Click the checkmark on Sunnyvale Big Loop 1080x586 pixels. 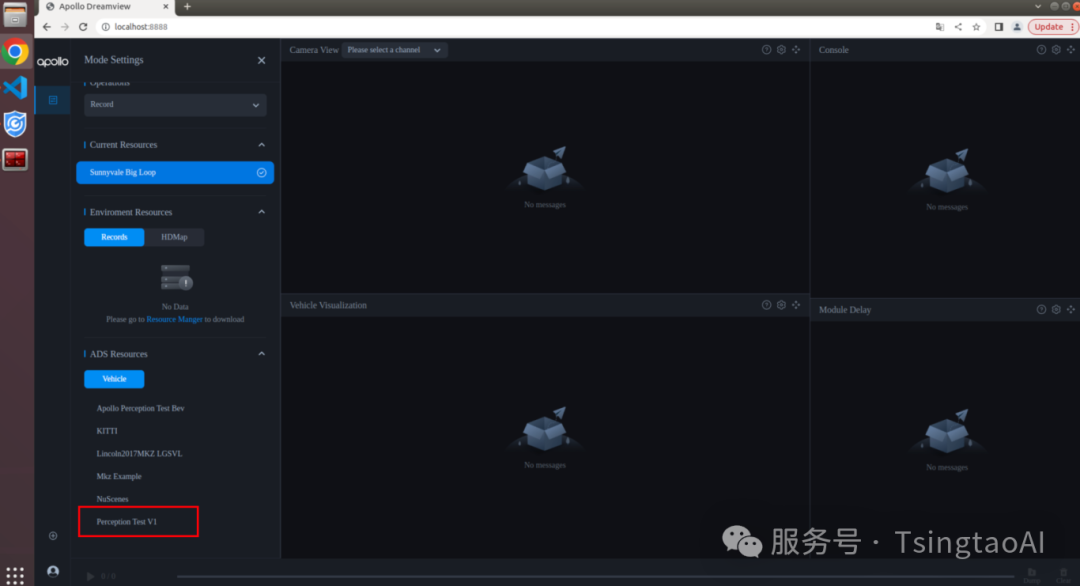261,173
